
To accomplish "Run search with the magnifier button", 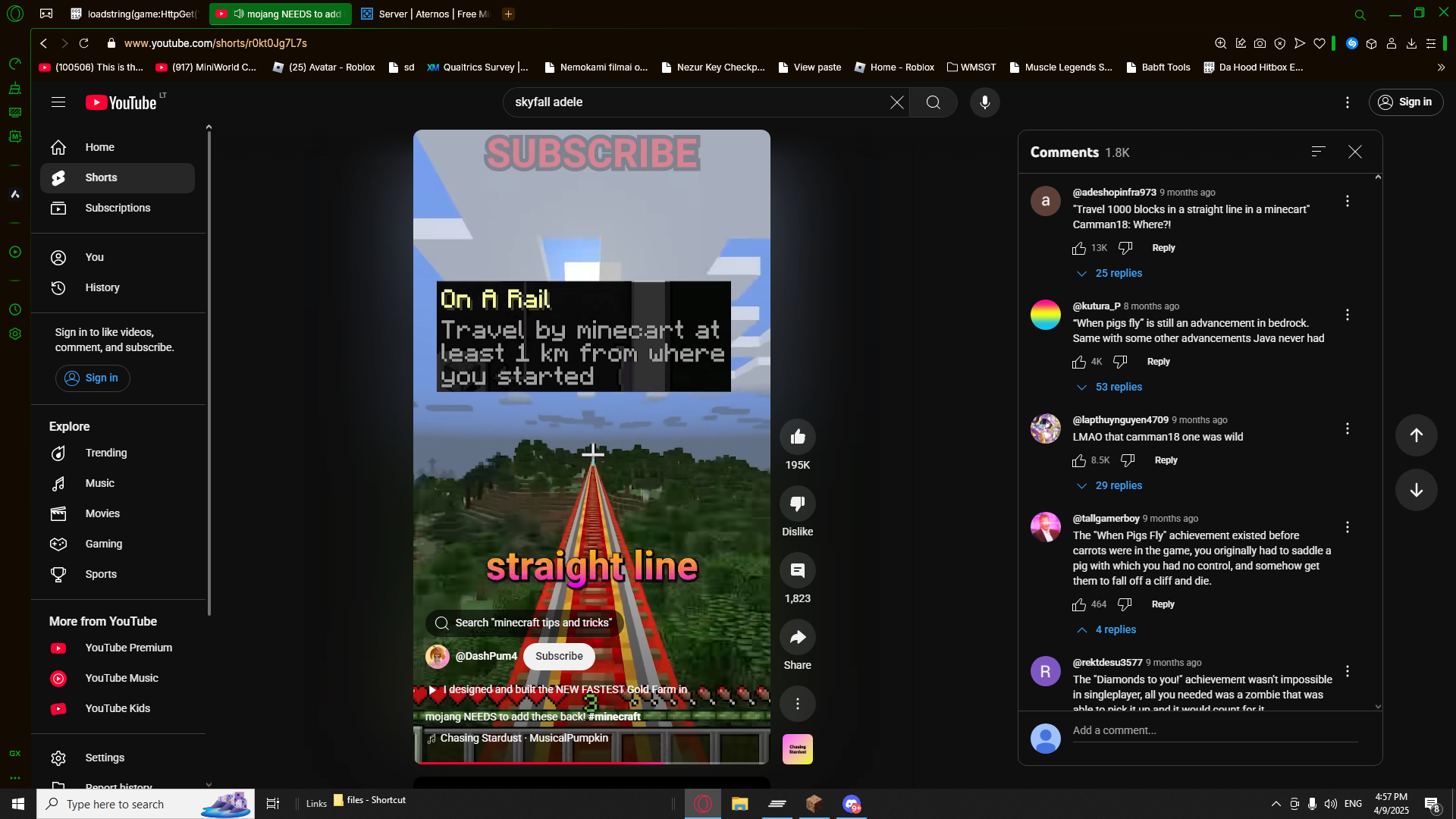I will (934, 102).
